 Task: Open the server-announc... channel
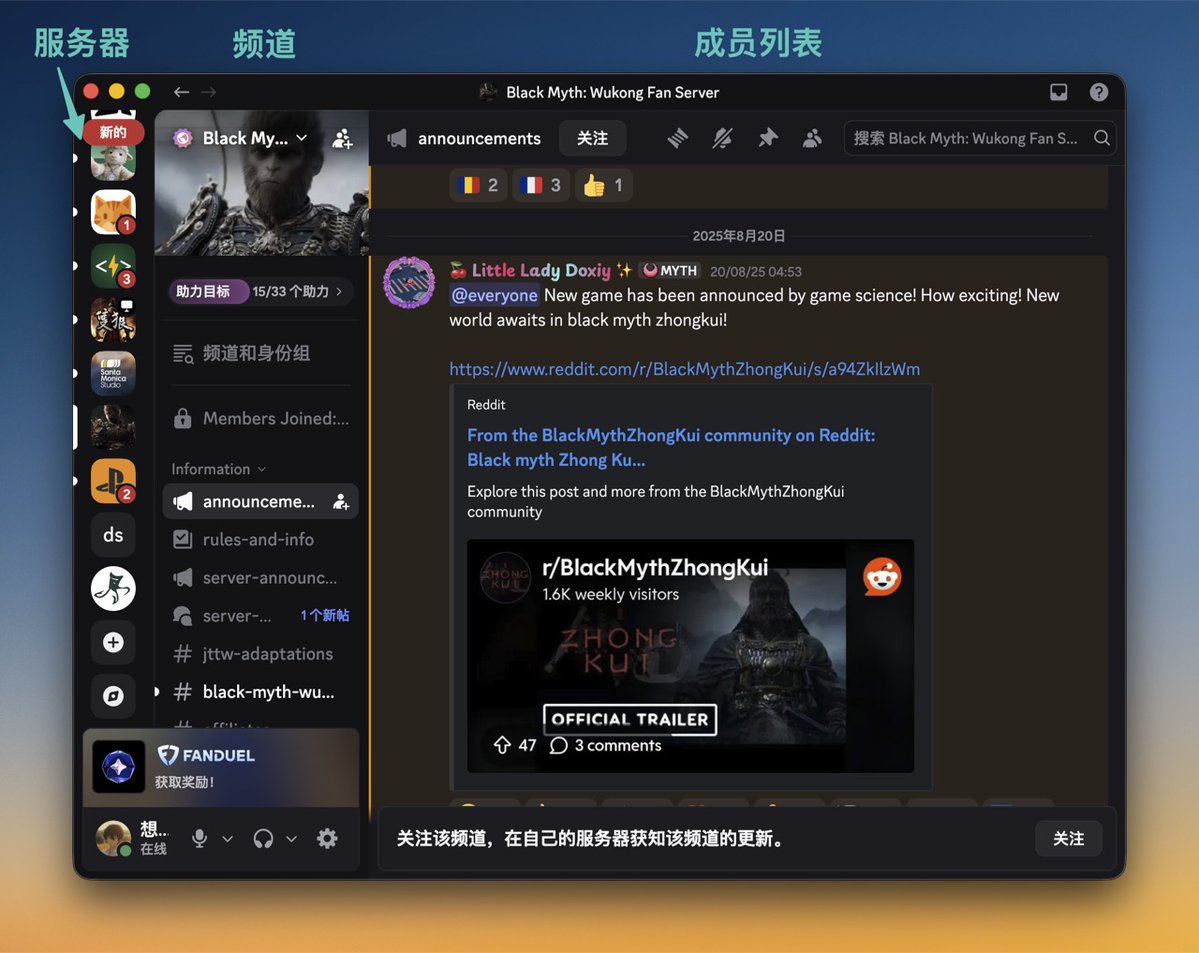point(261,577)
